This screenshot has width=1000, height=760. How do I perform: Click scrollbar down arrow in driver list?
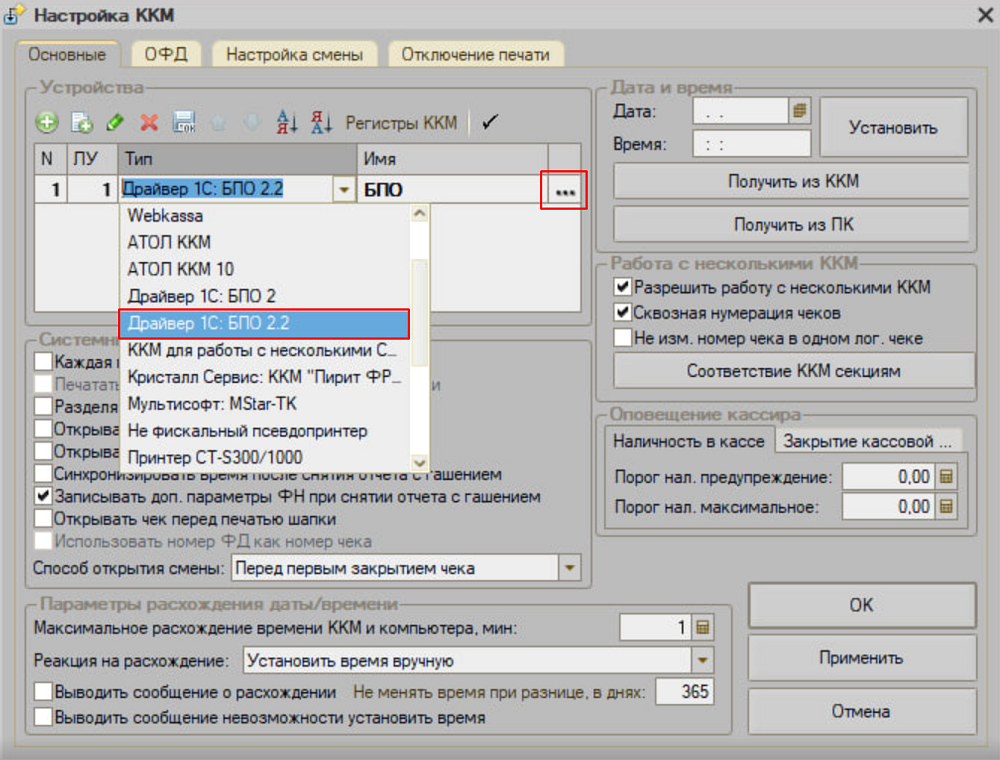tap(420, 463)
